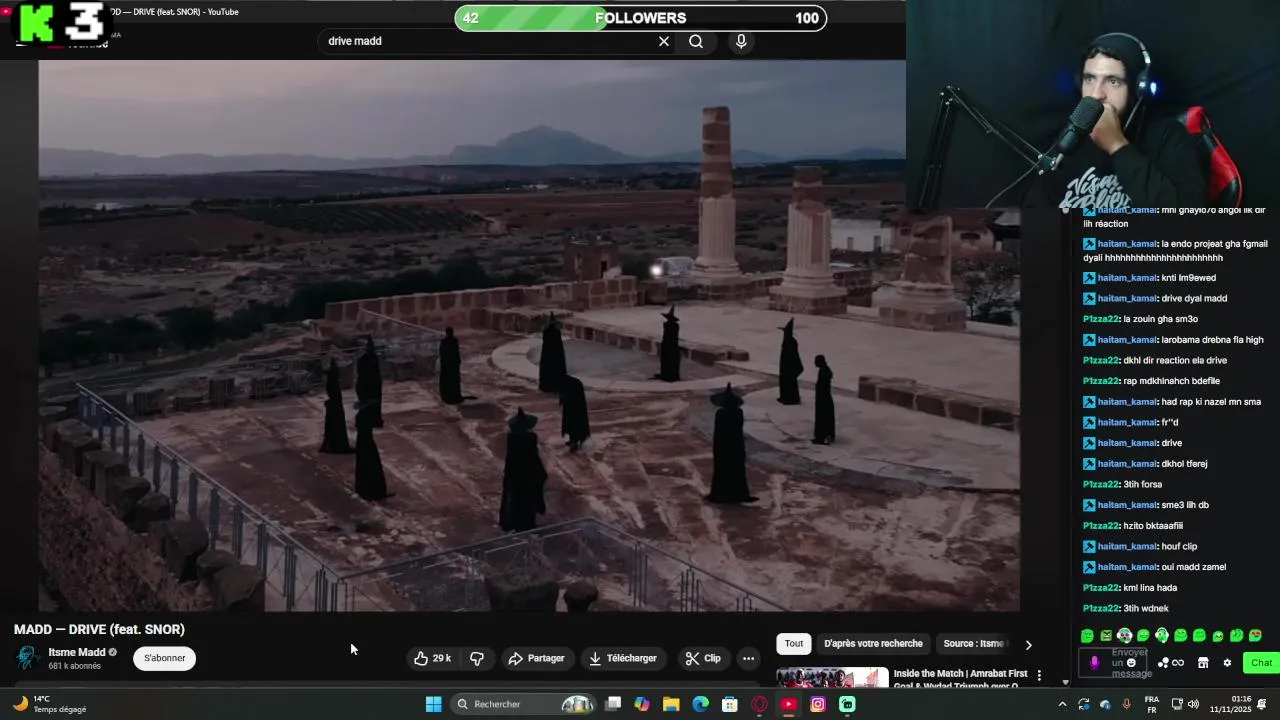
Task: Download the video via Télécharger
Action: pos(623,658)
